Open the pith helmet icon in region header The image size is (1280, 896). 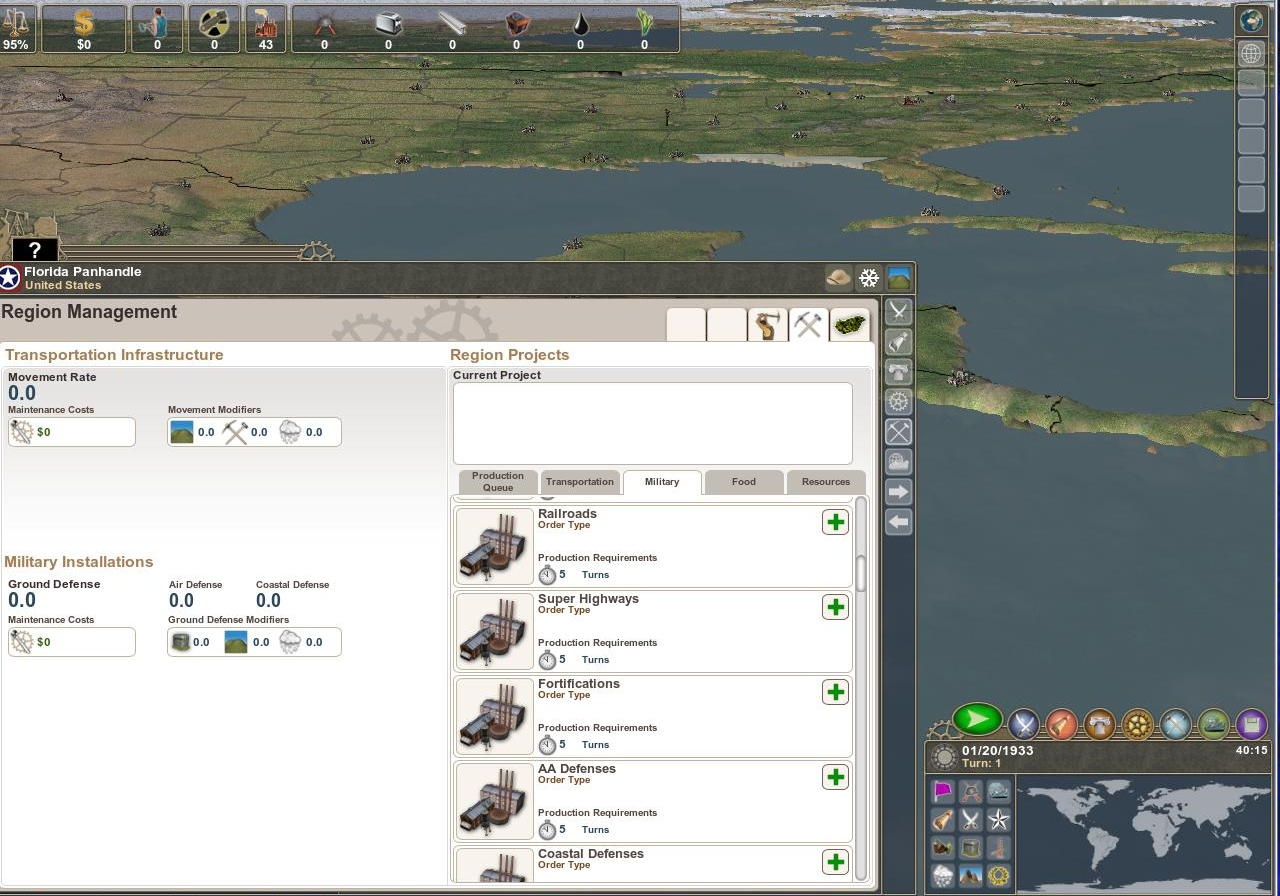pos(839,278)
